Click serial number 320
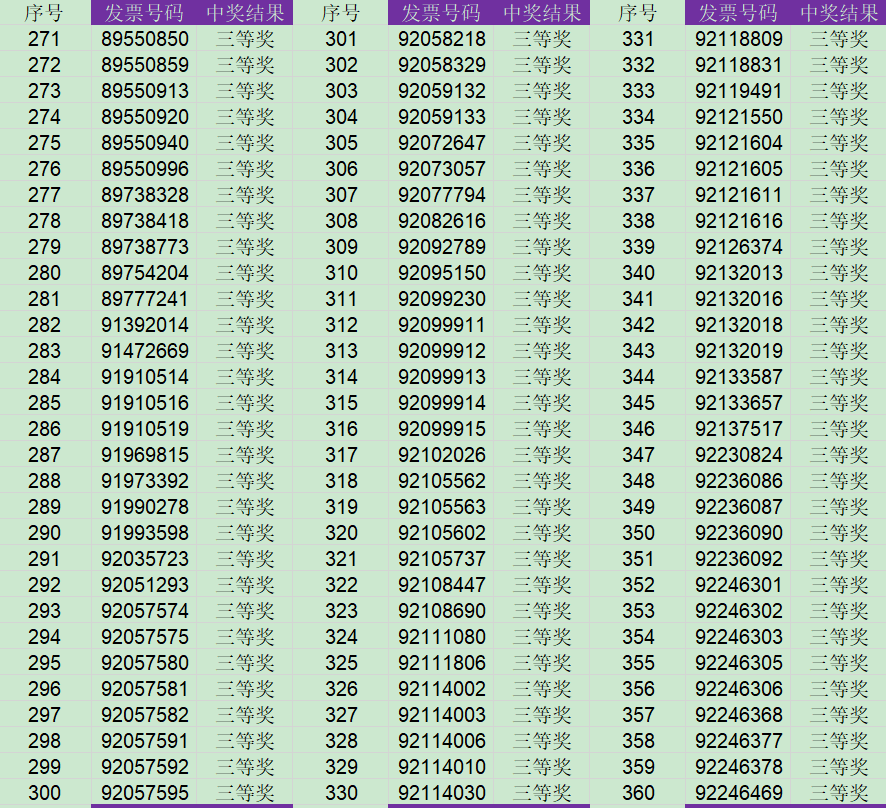This screenshot has width=886, height=808. (x=341, y=533)
